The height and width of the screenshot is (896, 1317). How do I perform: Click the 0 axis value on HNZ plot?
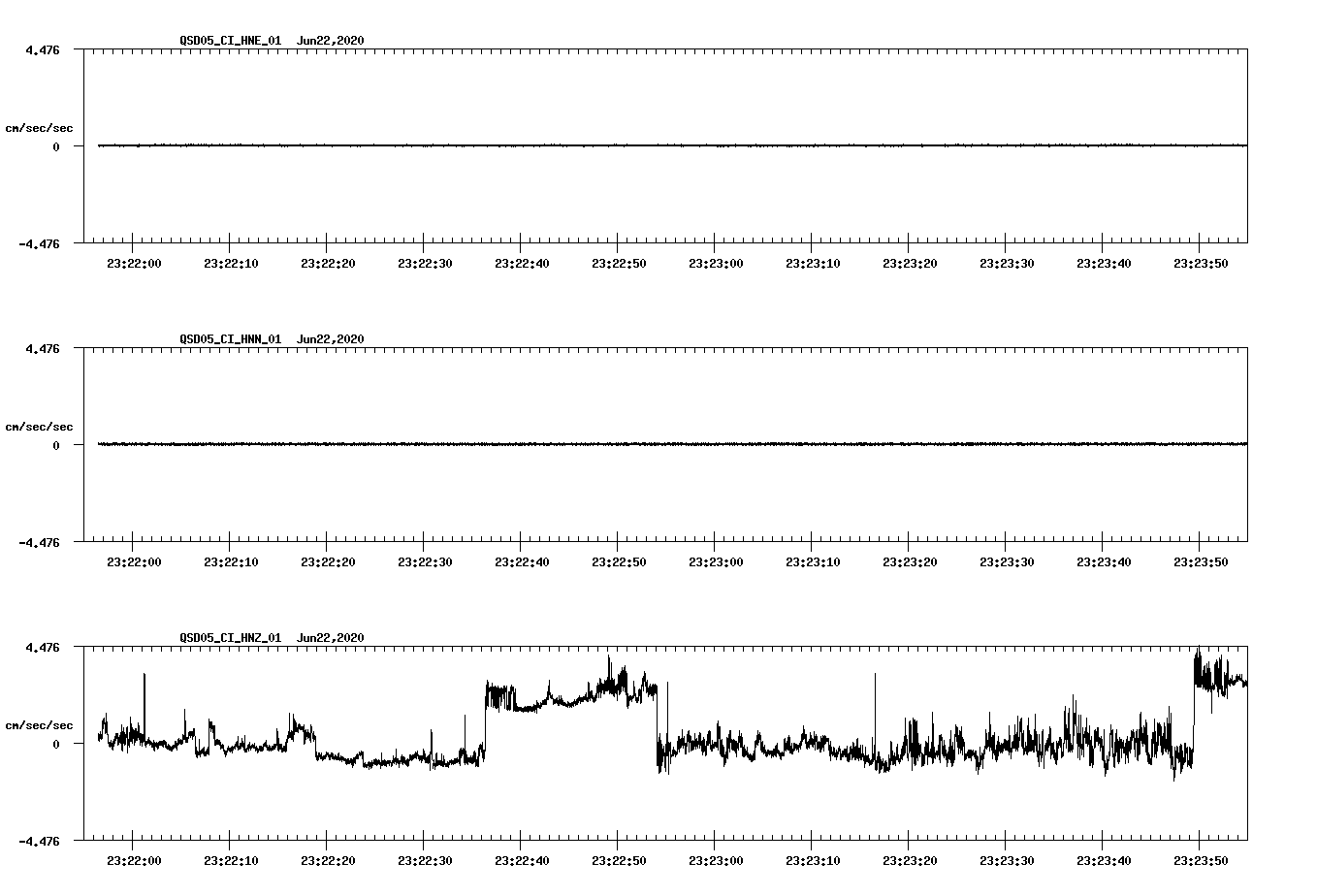point(56,744)
